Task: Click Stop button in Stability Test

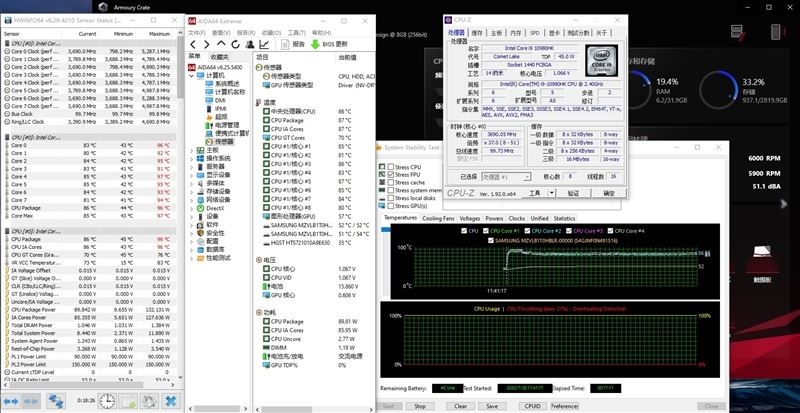Action: pyautogui.click(x=420, y=406)
